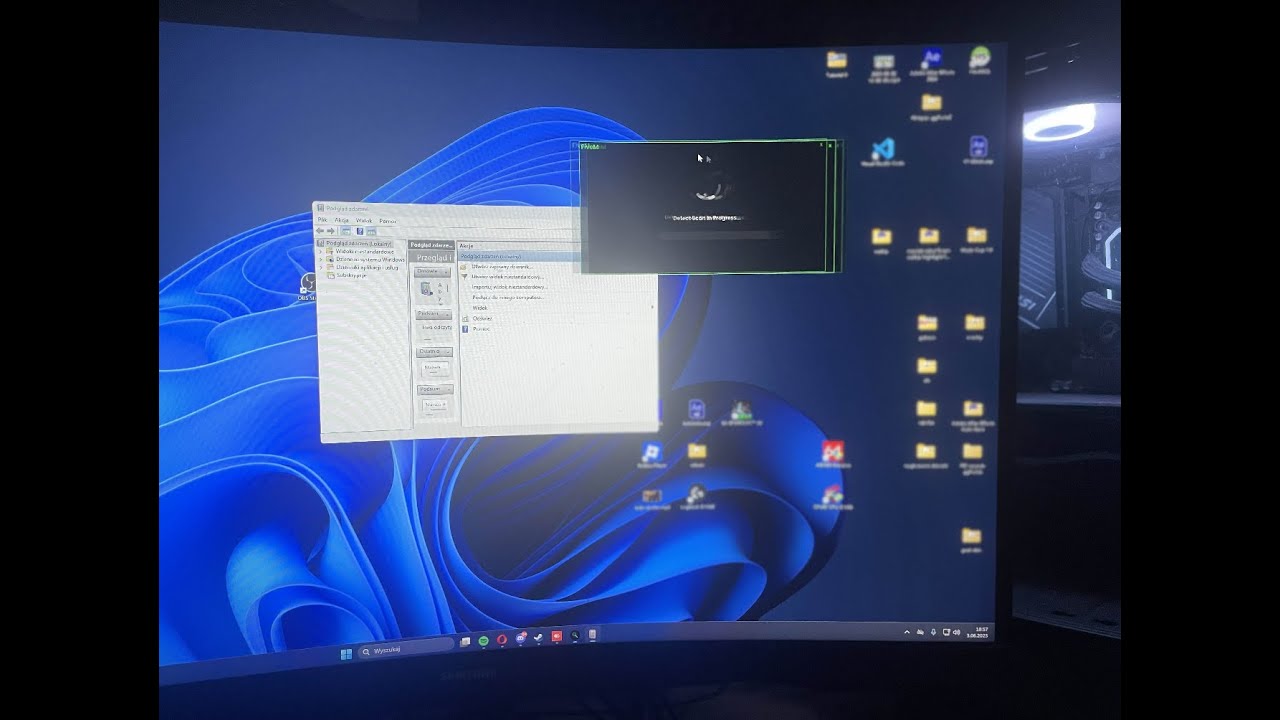Click the Wyszukaj taskbar search field

click(408, 649)
